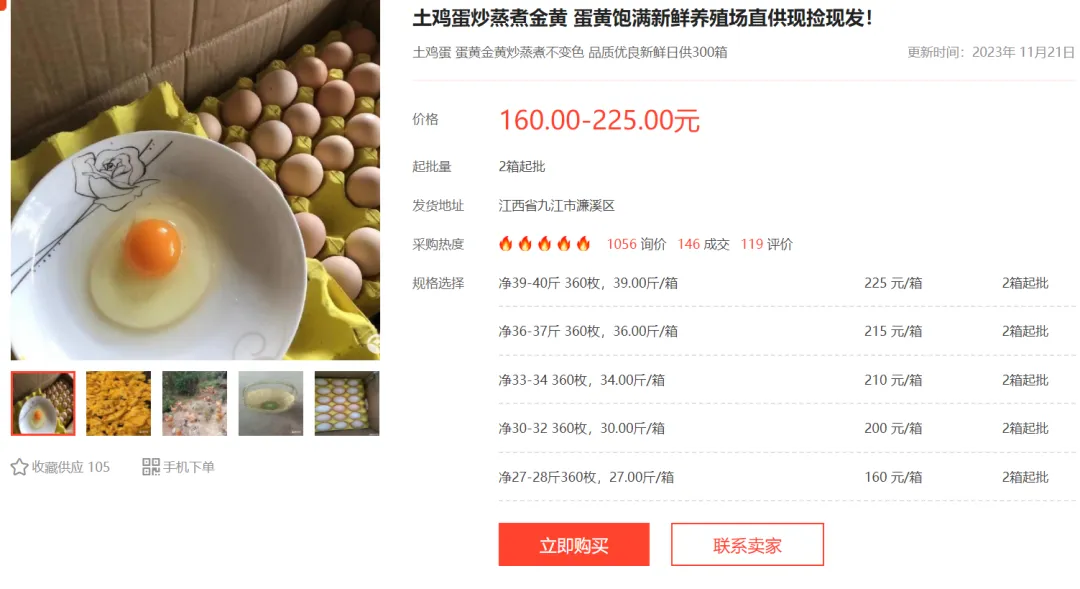This screenshot has height=589, width=1080.
Task: Open the 146 成交 transactions link
Action: pos(703,245)
